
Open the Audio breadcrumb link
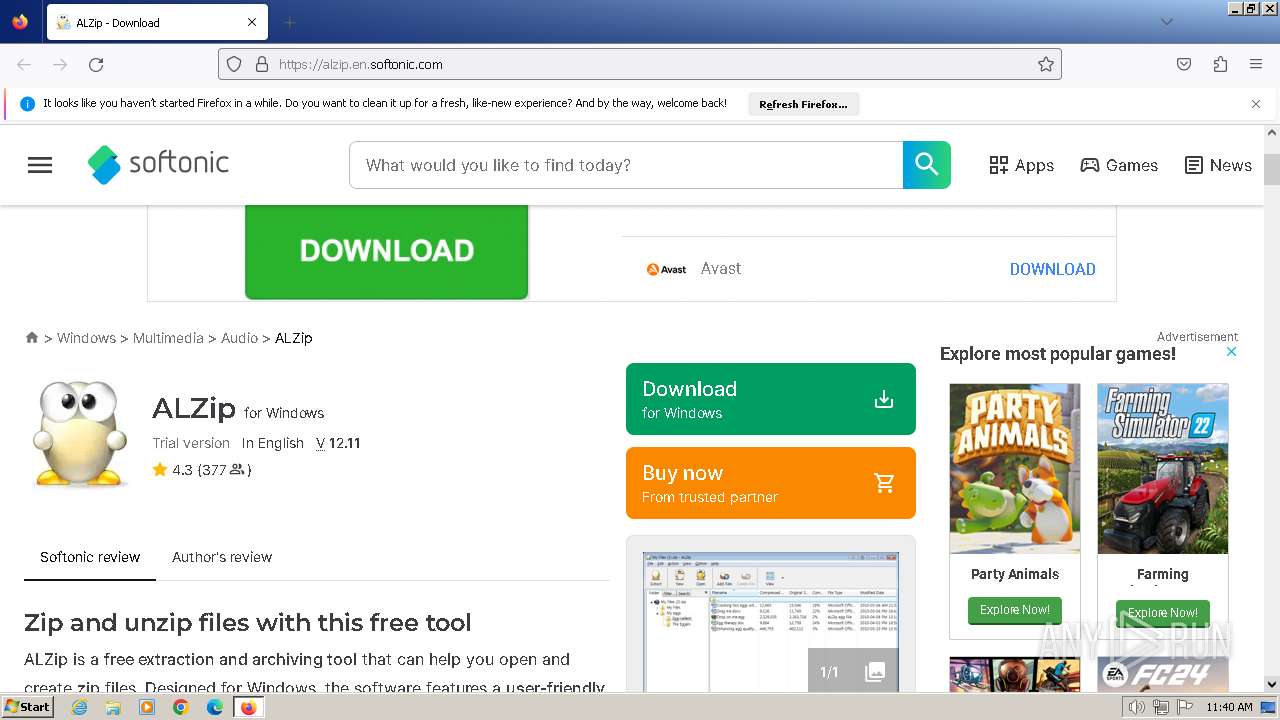(x=239, y=338)
